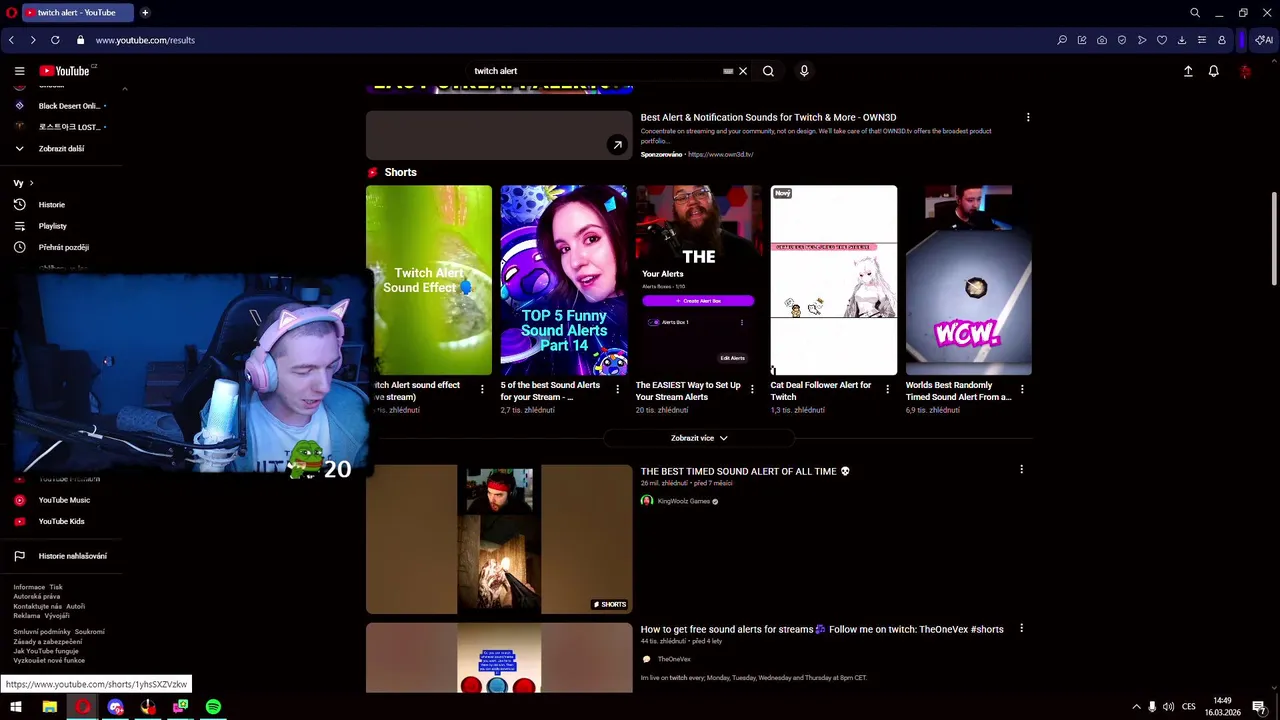Open YouTube notifications bell
1280x720 pixels.
1213,71
